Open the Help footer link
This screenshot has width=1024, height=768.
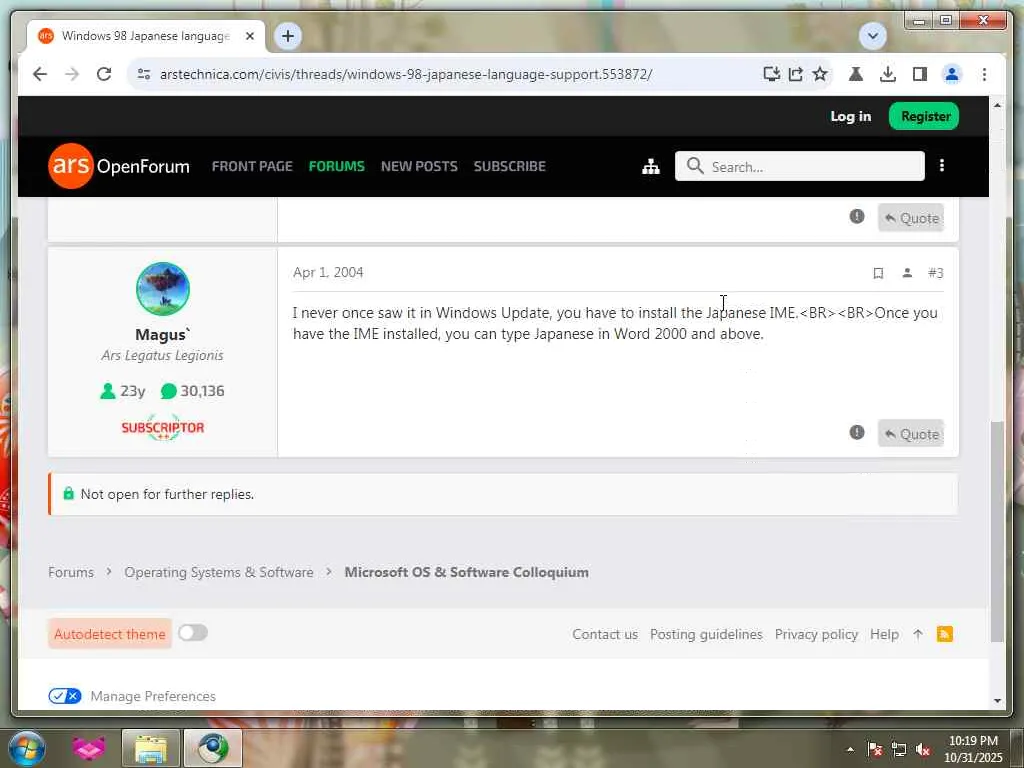click(884, 634)
